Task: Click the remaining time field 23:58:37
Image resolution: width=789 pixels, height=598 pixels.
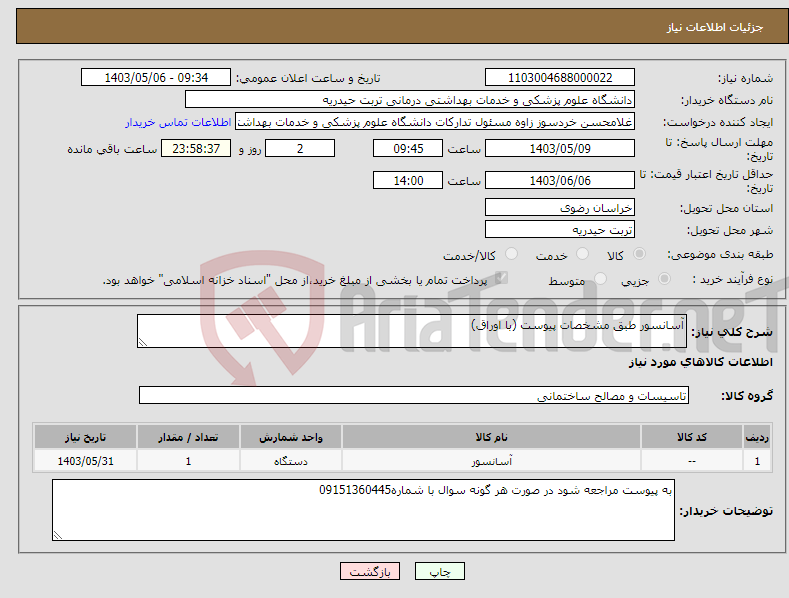Action: pyautogui.click(x=196, y=148)
